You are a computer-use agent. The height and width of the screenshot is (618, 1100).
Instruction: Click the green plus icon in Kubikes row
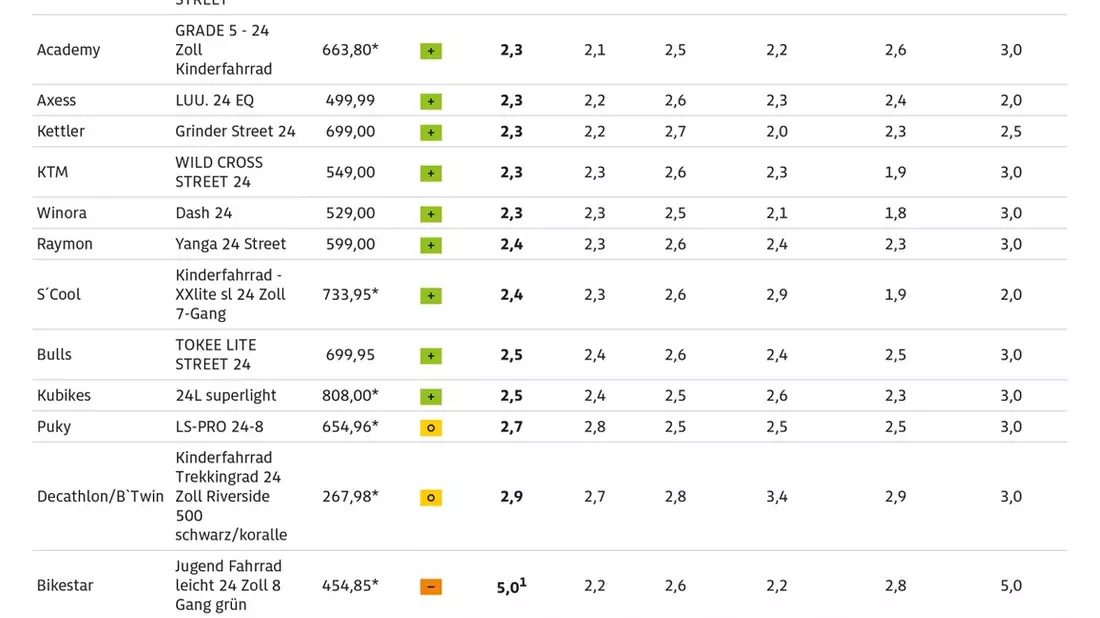pos(431,396)
